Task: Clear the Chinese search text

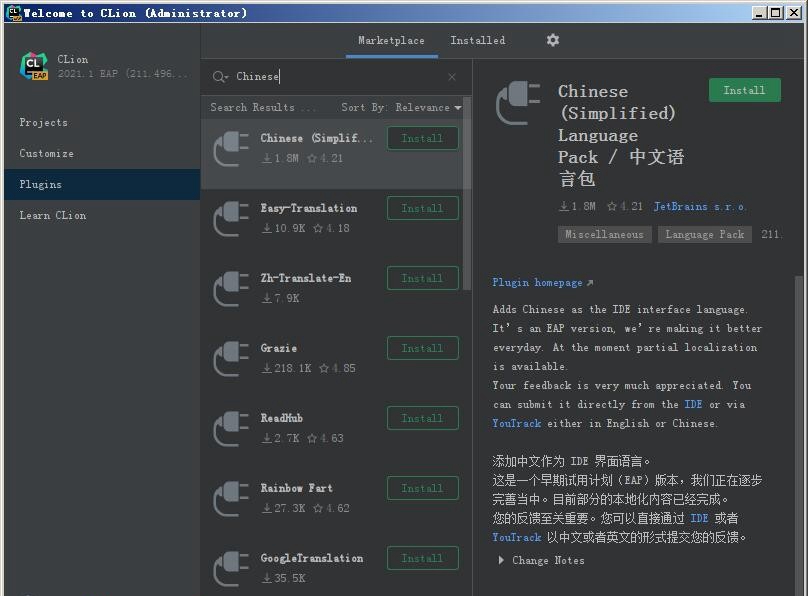Action: tap(452, 77)
